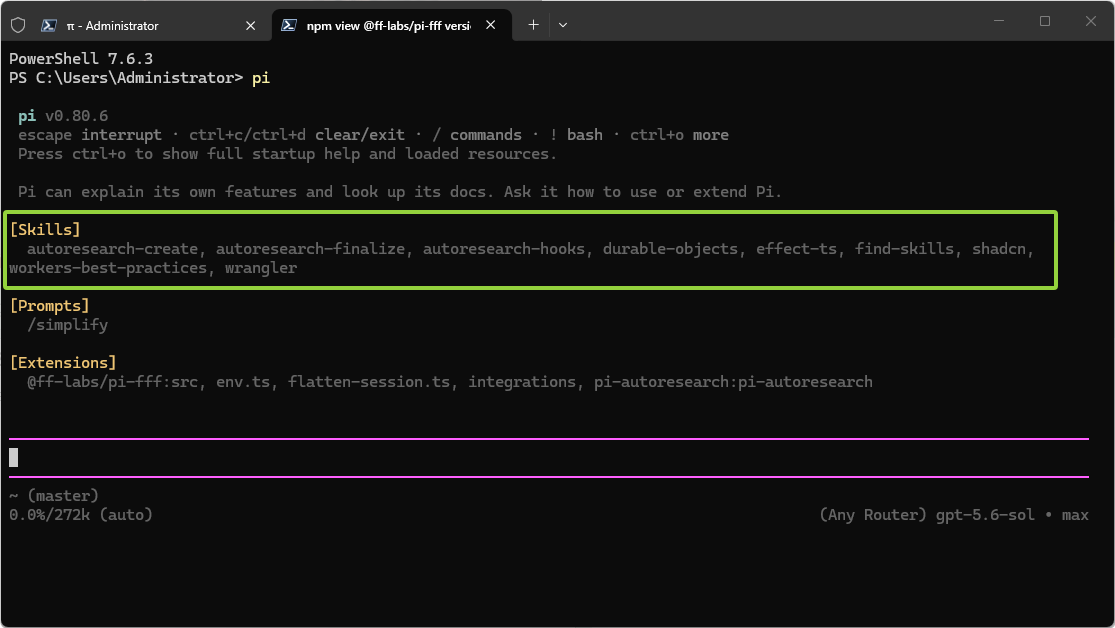This screenshot has height=628, width=1115.
Task: Close the terminal window
Action: tap(1091, 21)
